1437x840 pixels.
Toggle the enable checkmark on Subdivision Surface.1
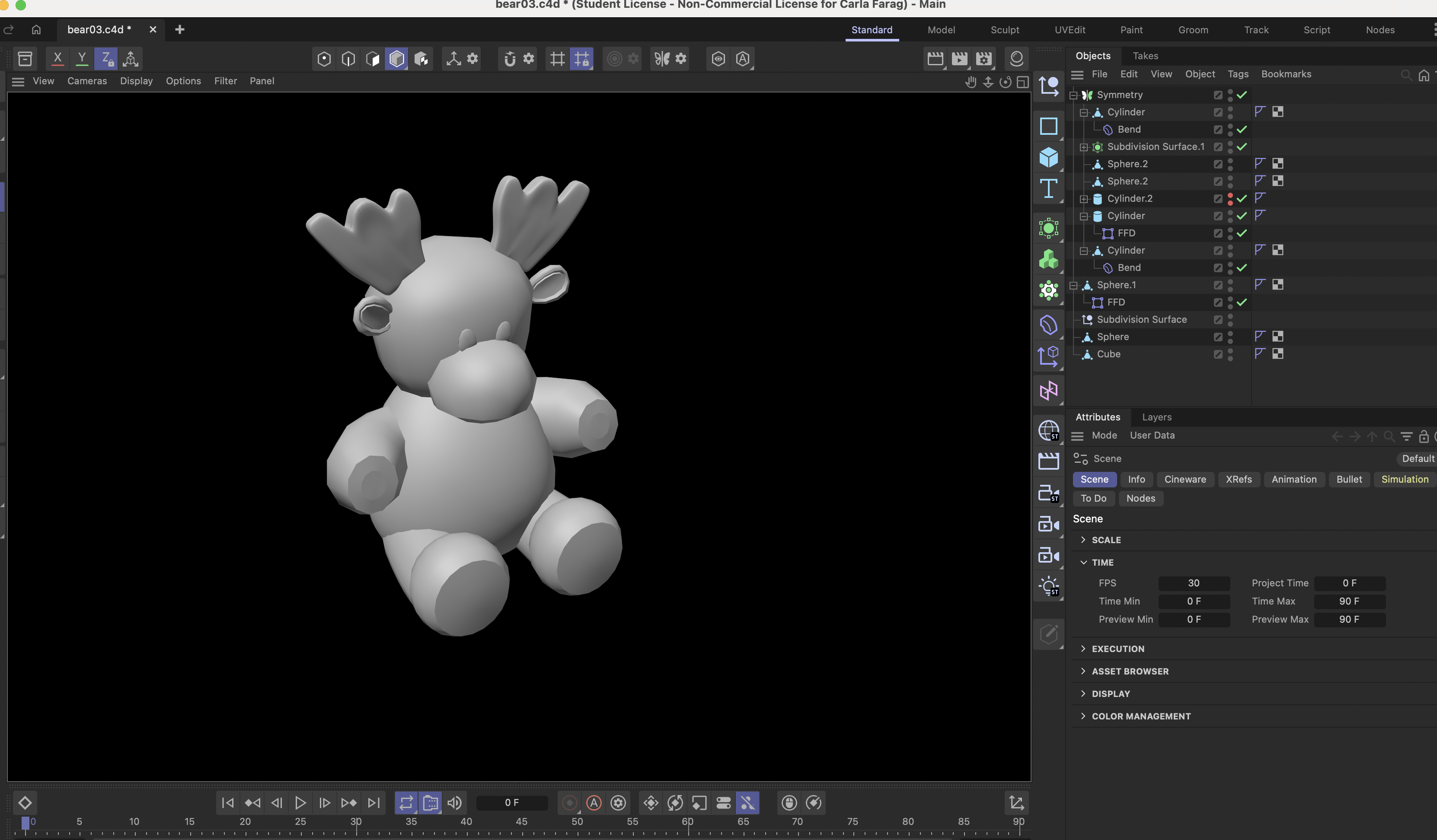pos(1242,146)
